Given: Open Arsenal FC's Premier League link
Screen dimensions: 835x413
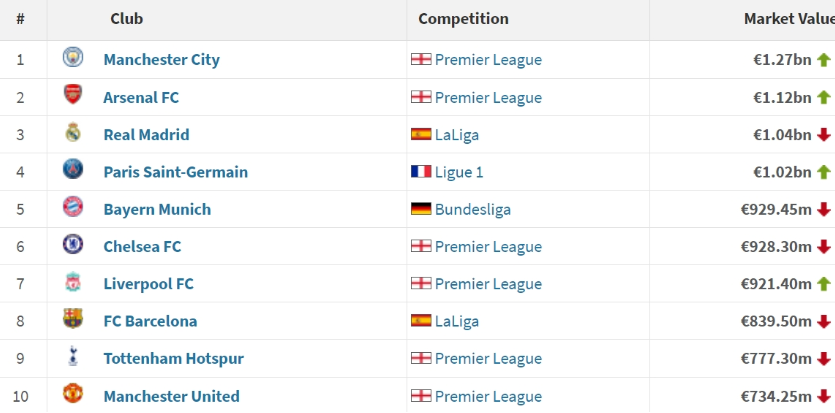Looking at the screenshot, I should pos(488,97).
